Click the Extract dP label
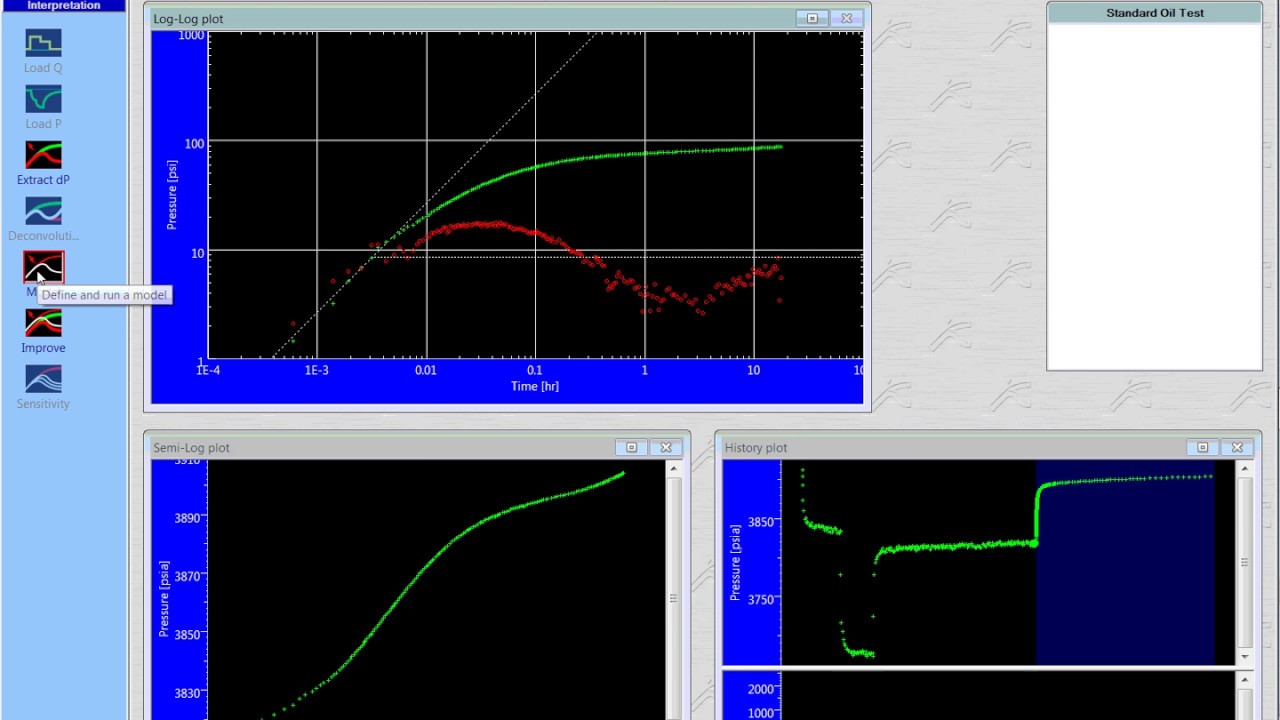Viewport: 1280px width, 720px height. 43,180
